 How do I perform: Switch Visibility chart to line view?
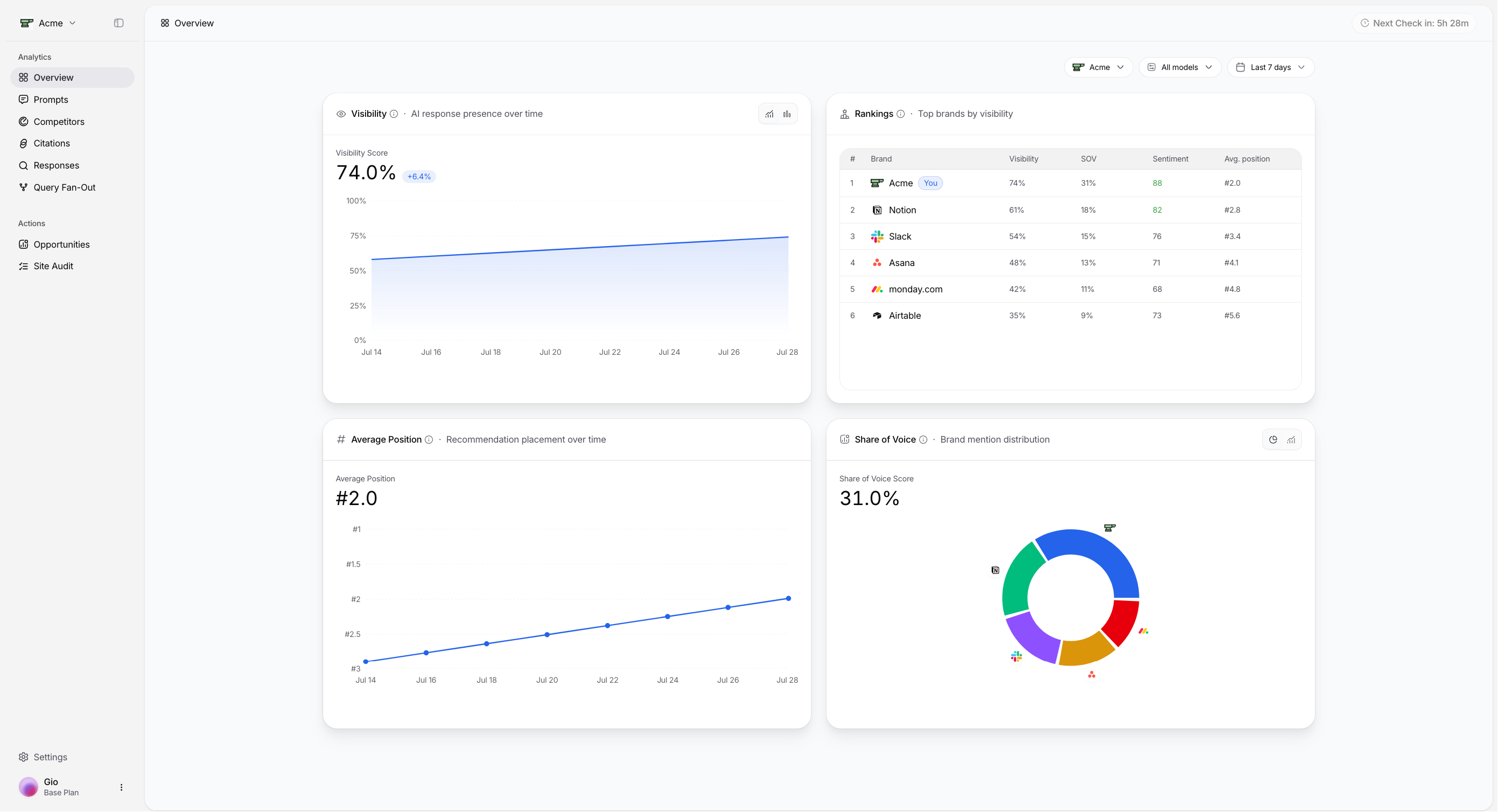coord(769,114)
